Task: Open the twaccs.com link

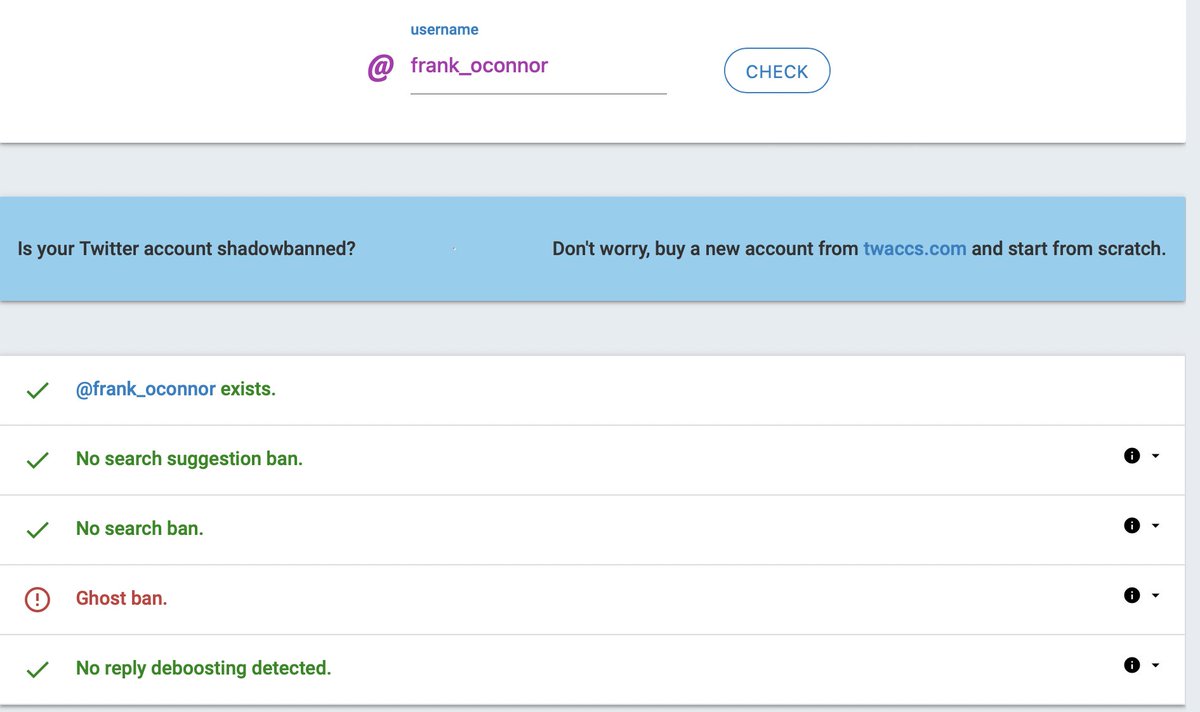Action: pyautogui.click(x=915, y=248)
